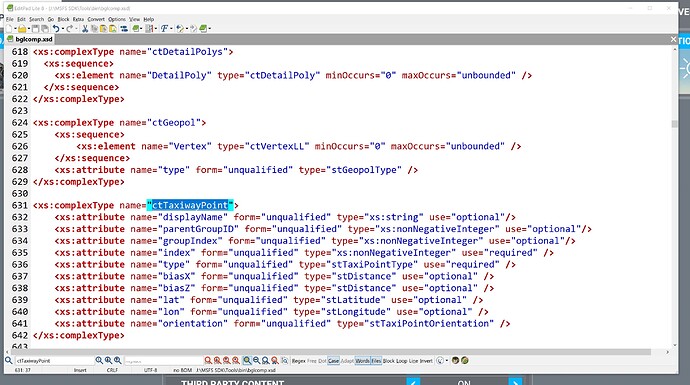
Task: Click the Save file floppy icon
Action: pos(35,29)
